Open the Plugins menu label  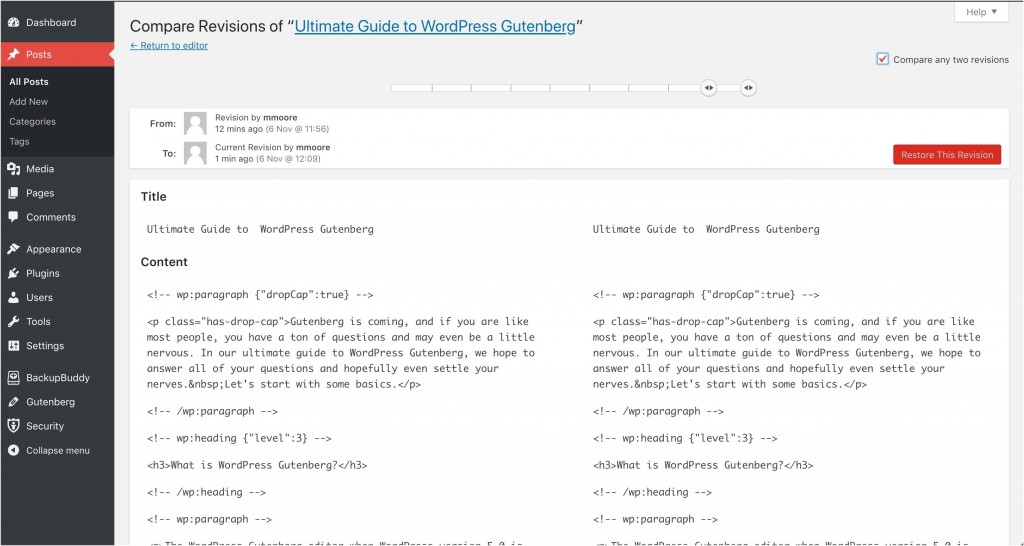pyautogui.click(x=42, y=273)
